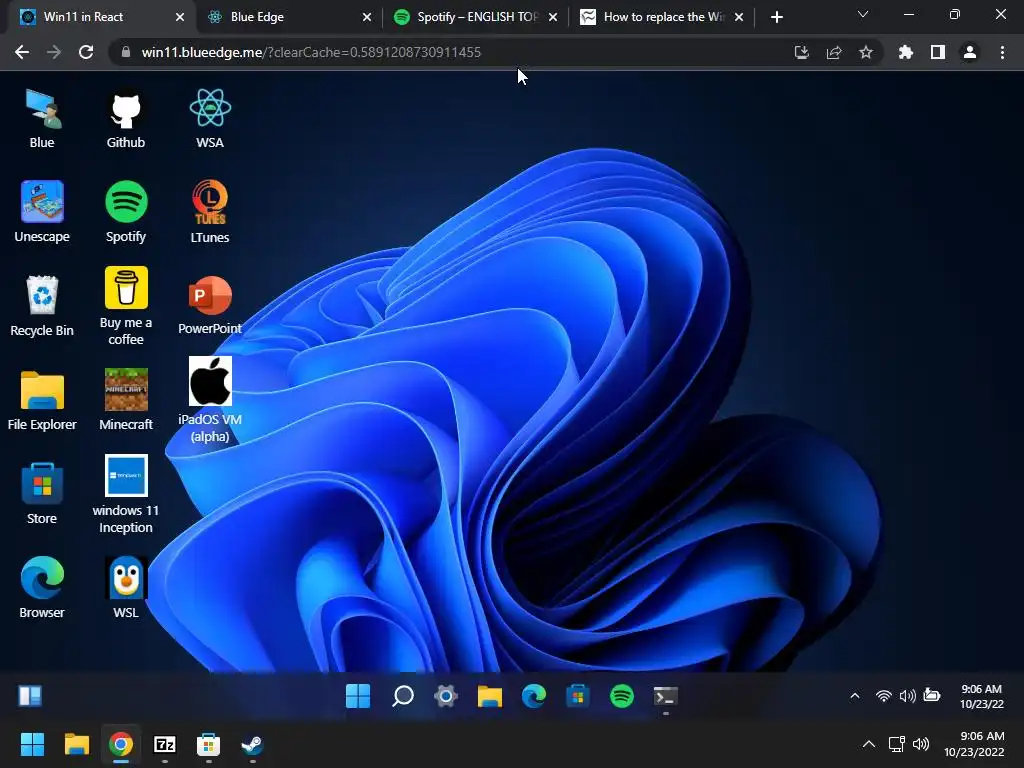Open Spotify in the web taskbar
This screenshot has height=768, width=1024.
coord(622,696)
